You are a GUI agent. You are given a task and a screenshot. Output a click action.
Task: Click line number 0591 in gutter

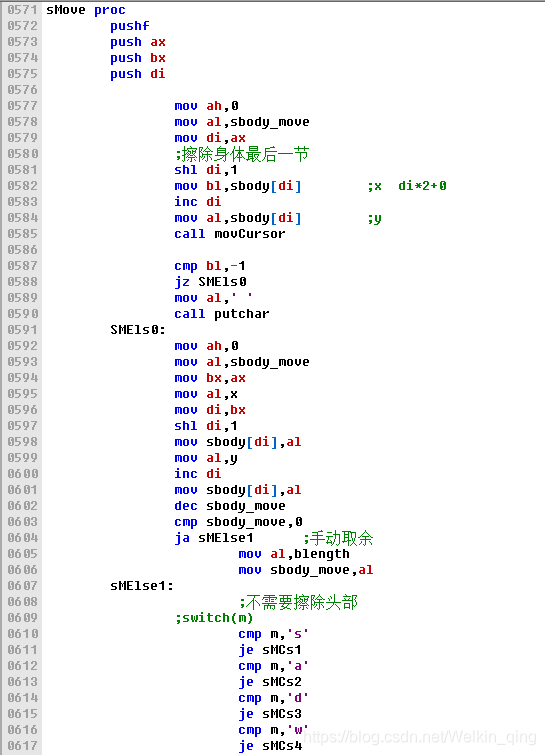coord(23,330)
